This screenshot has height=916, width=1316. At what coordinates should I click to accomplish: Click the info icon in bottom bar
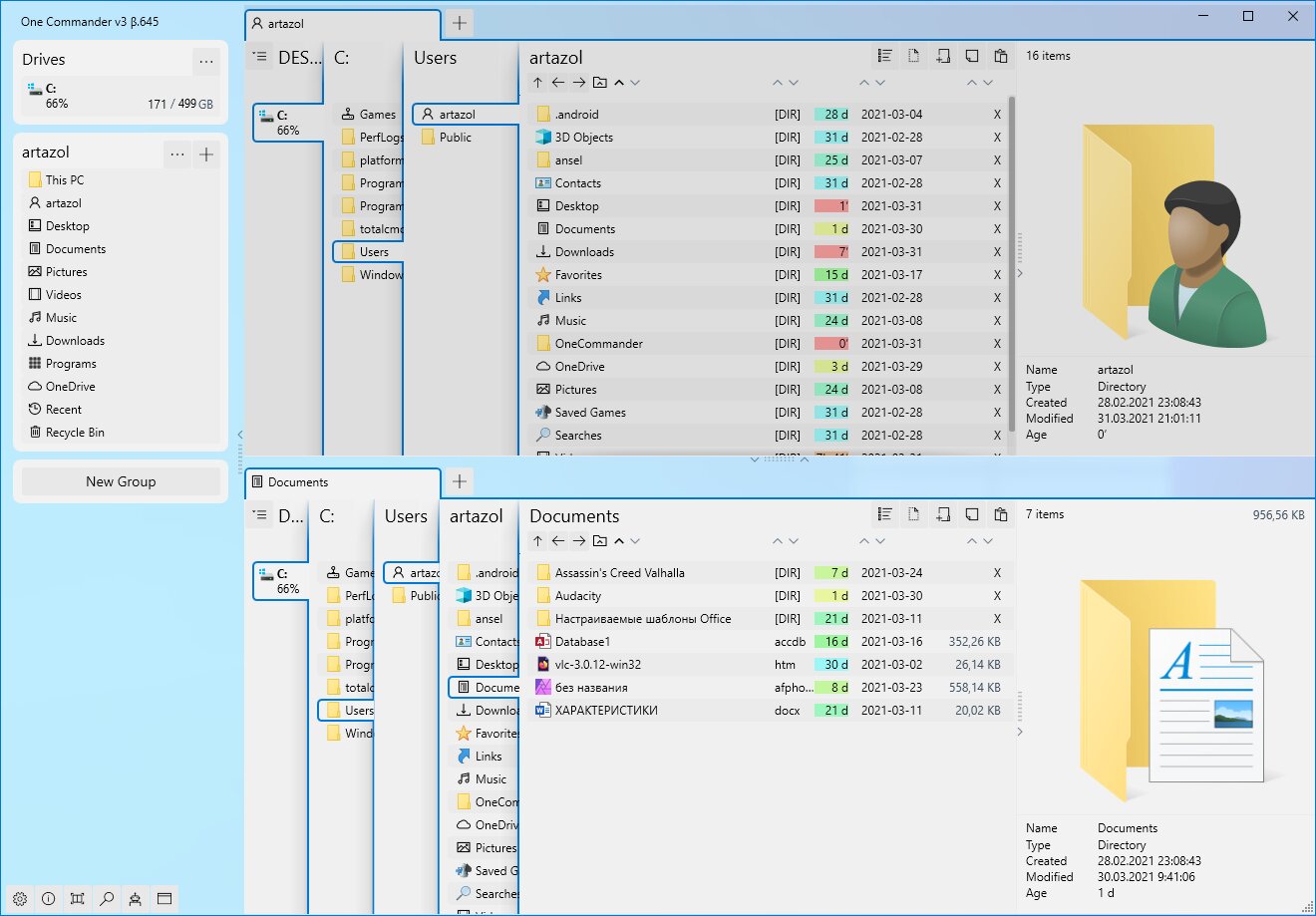point(48,898)
